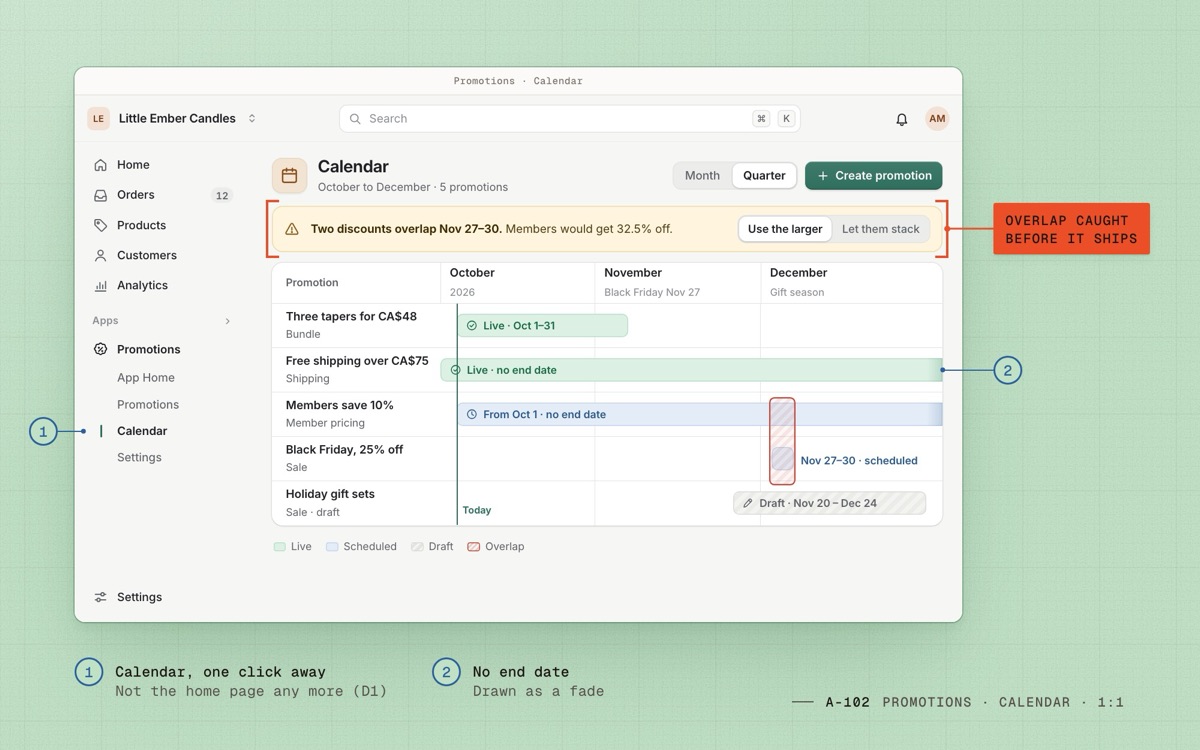Click the 'Nov 27–30 · scheduled' label

(859, 461)
